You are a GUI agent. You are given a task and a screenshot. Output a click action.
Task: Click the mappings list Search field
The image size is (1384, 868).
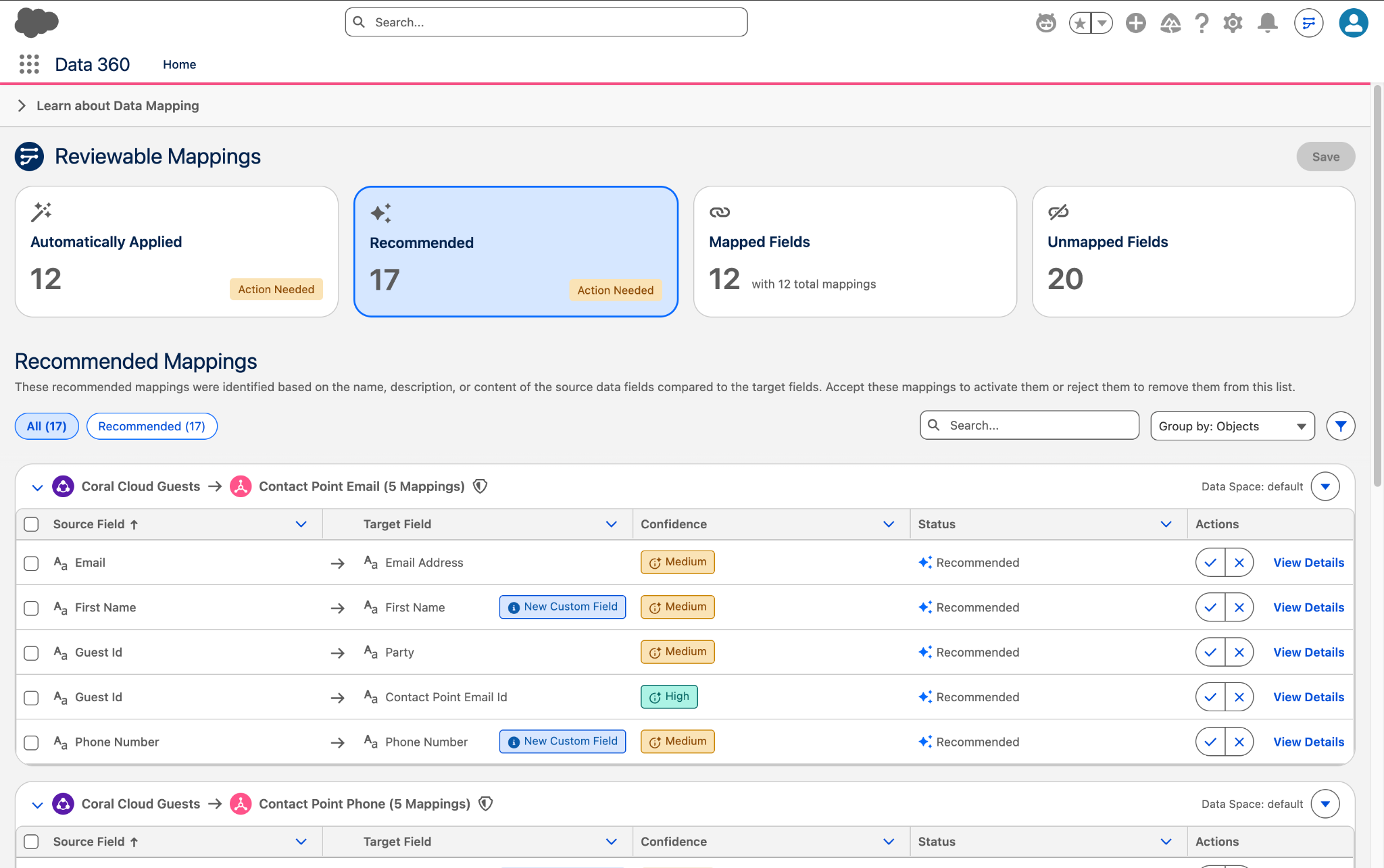pyautogui.click(x=1029, y=426)
